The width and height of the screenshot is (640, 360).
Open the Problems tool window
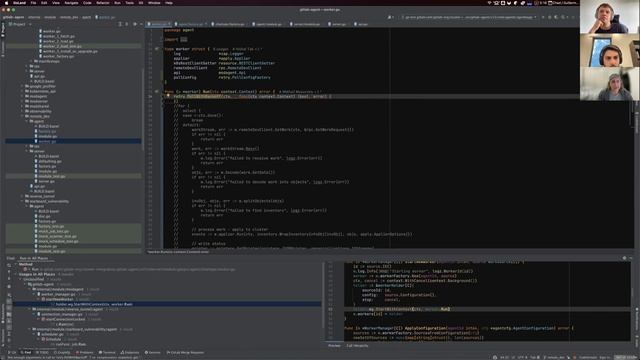point(85,353)
